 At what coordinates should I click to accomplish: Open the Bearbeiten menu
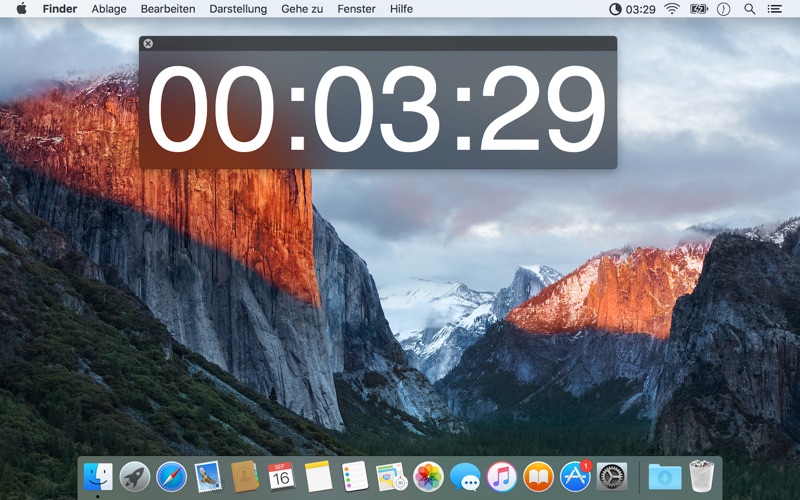click(x=168, y=9)
